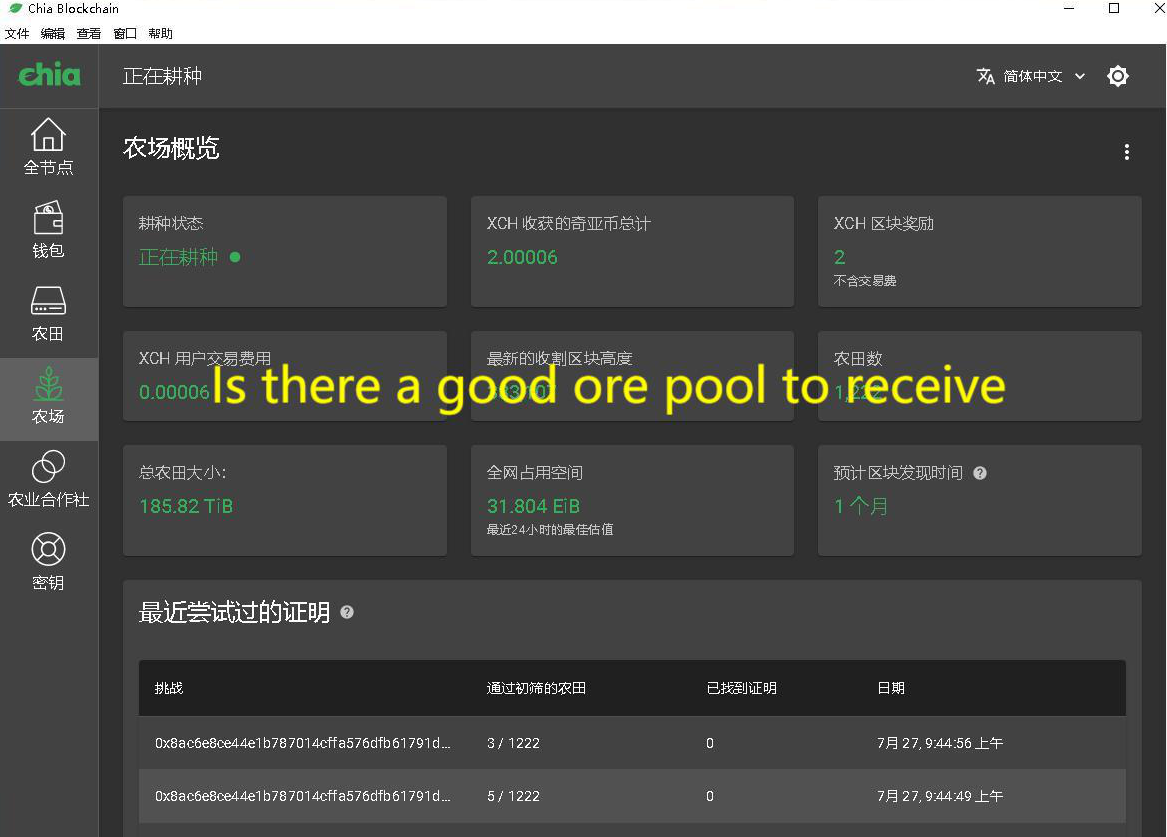Click the 已找到证明 column header

pyautogui.click(x=741, y=688)
